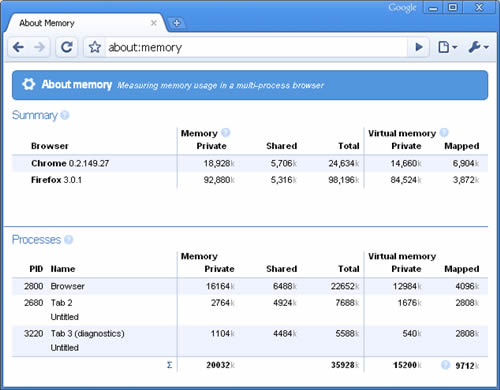The image size is (500, 390).
Task: Click Browser mapped value 4096k
Action: coord(467,286)
